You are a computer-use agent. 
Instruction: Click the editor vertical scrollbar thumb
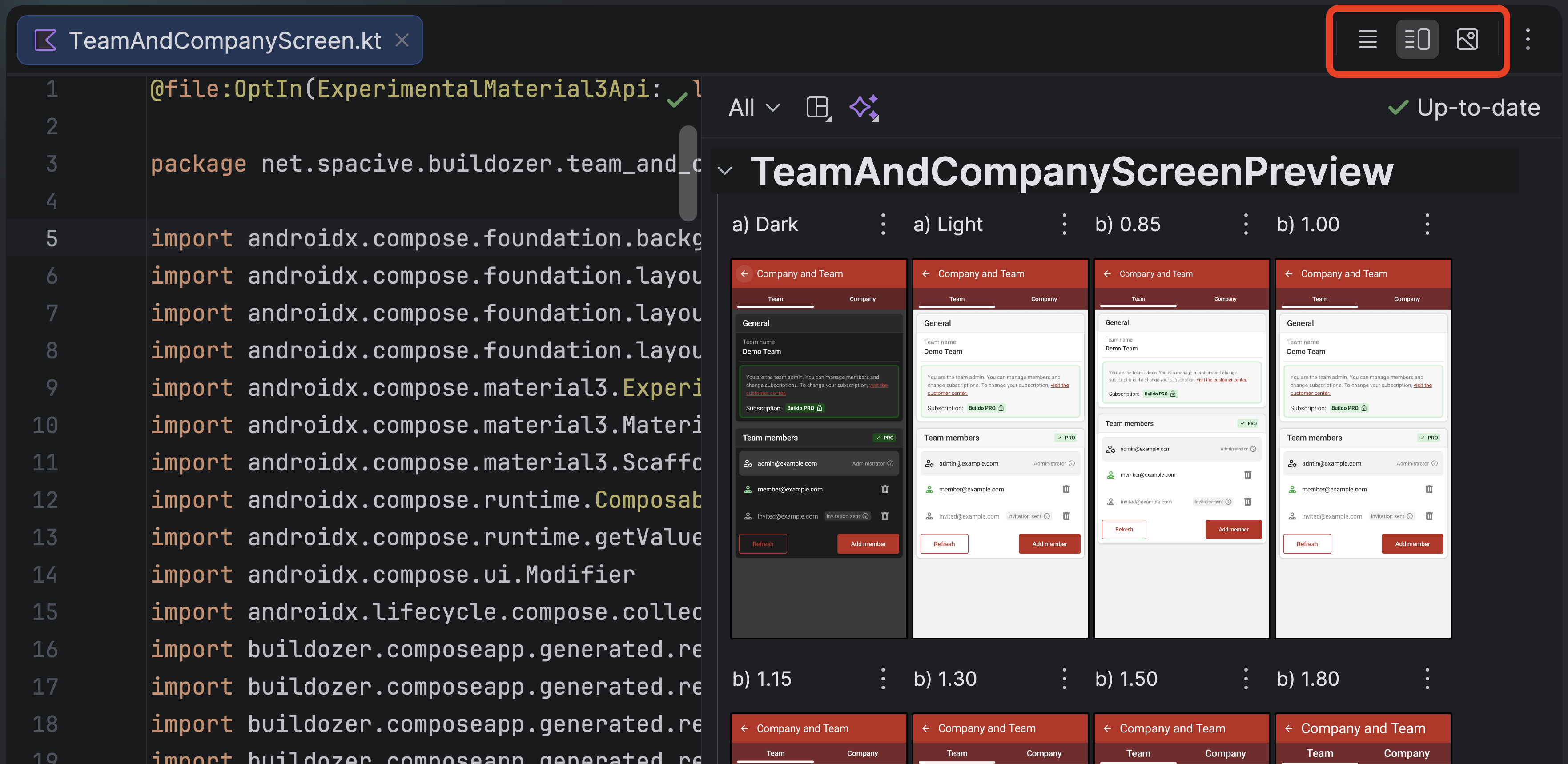point(688,173)
